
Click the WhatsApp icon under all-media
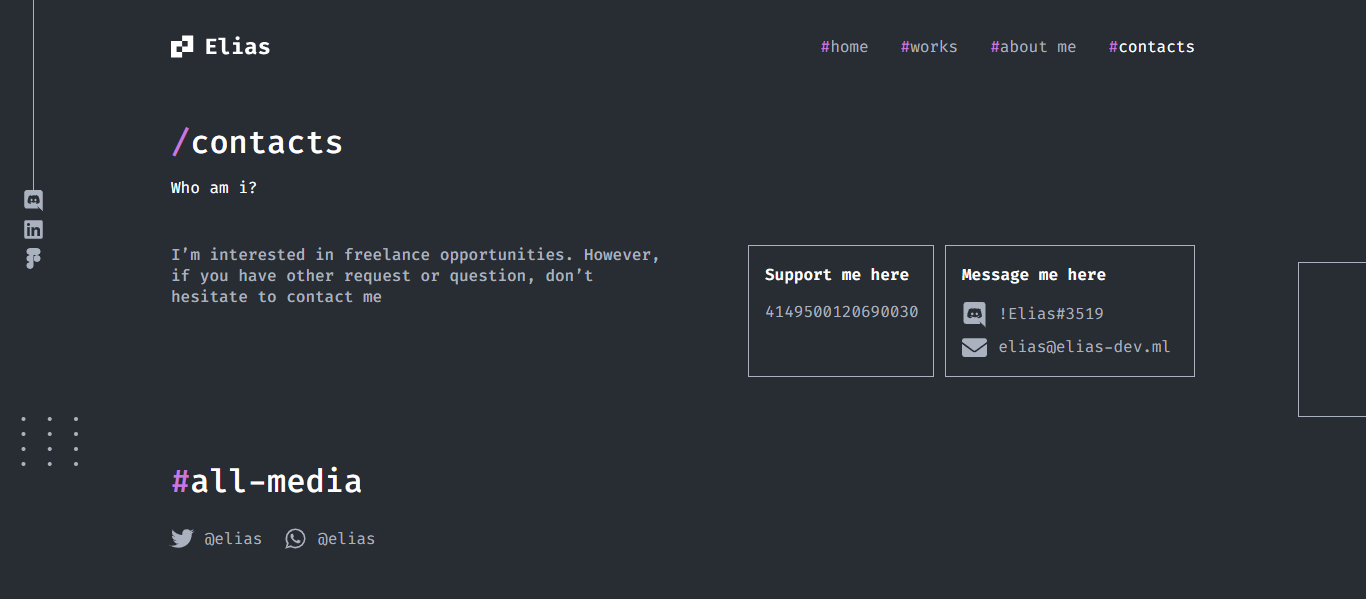pyautogui.click(x=295, y=539)
